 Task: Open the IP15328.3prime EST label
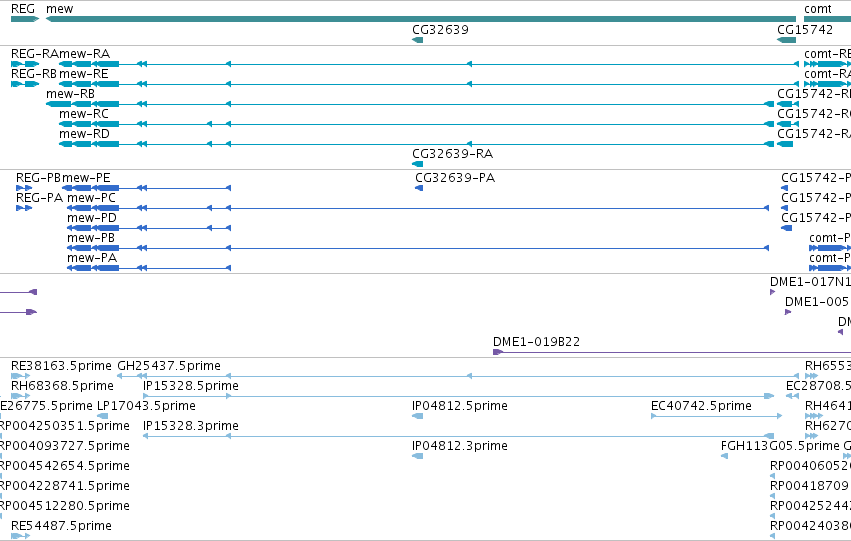point(190,426)
